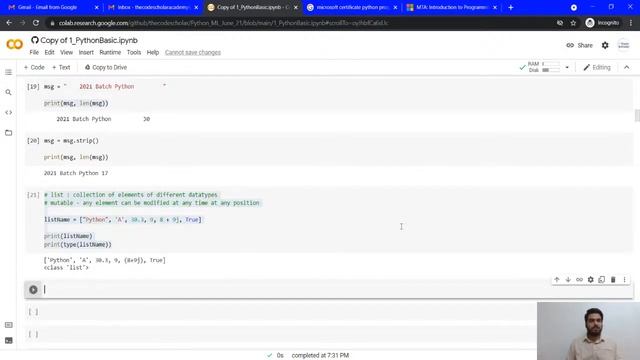The width and height of the screenshot is (640, 360).
Task: Click the RAM Disk usage indicator bars
Action: [551, 67]
